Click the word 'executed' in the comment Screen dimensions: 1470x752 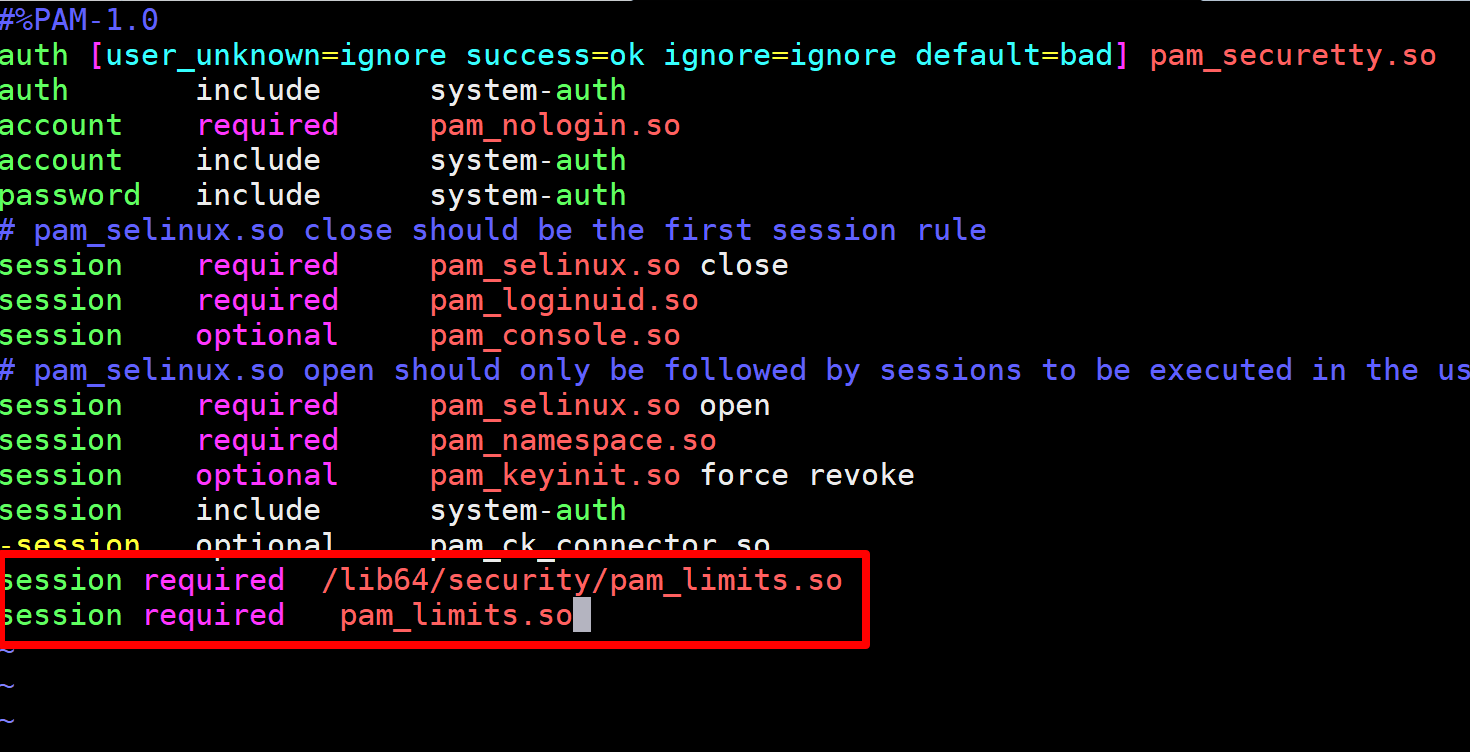tap(1220, 370)
